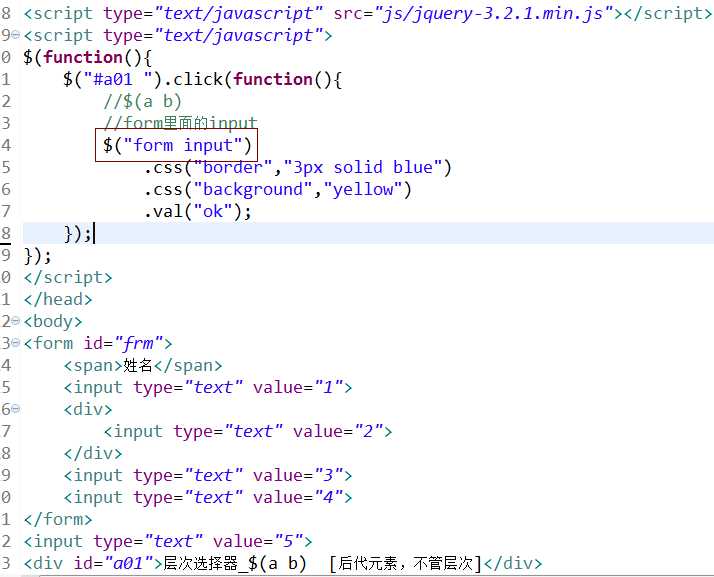Click the closing </div> tag inside the form

pyautogui.click(x=93, y=453)
